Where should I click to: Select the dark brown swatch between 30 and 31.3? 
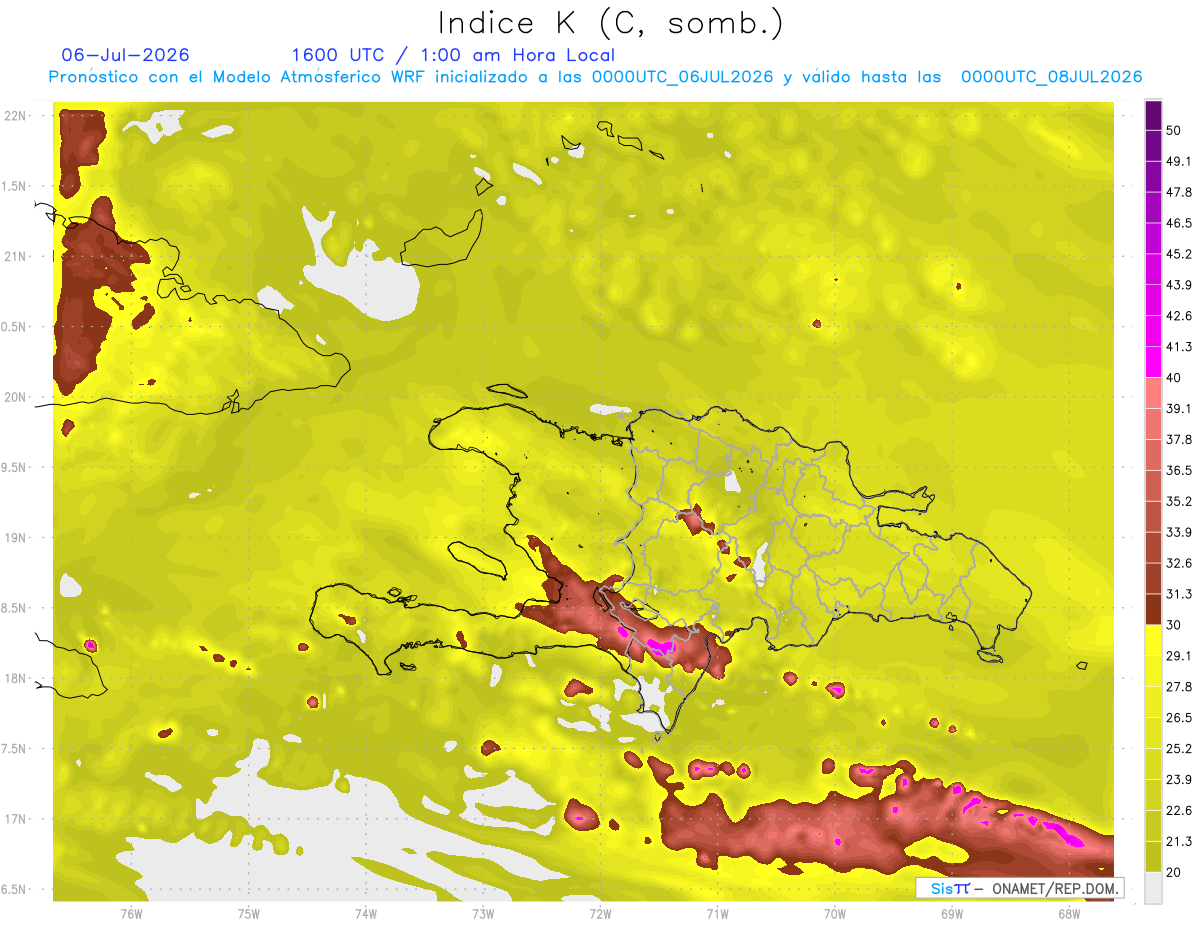point(1153,609)
